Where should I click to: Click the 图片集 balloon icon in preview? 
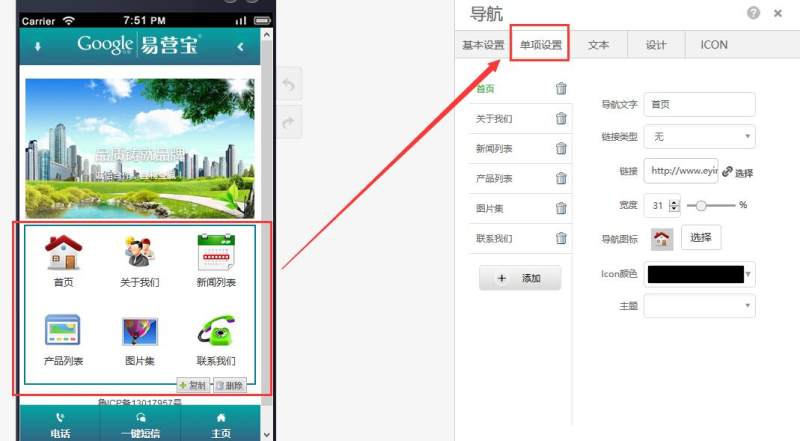(x=140, y=331)
